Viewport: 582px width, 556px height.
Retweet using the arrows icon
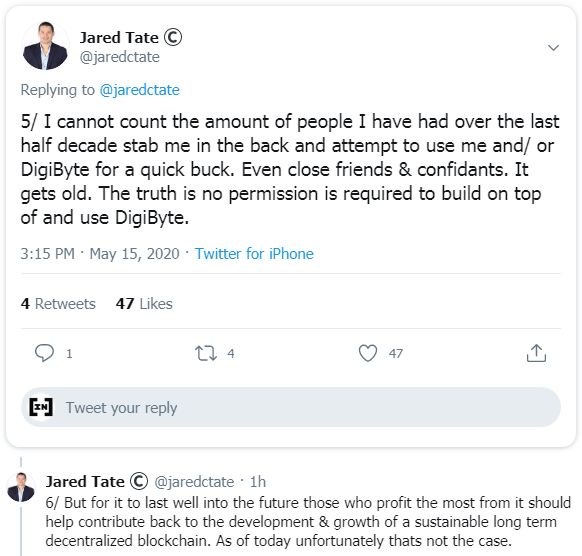pos(206,353)
